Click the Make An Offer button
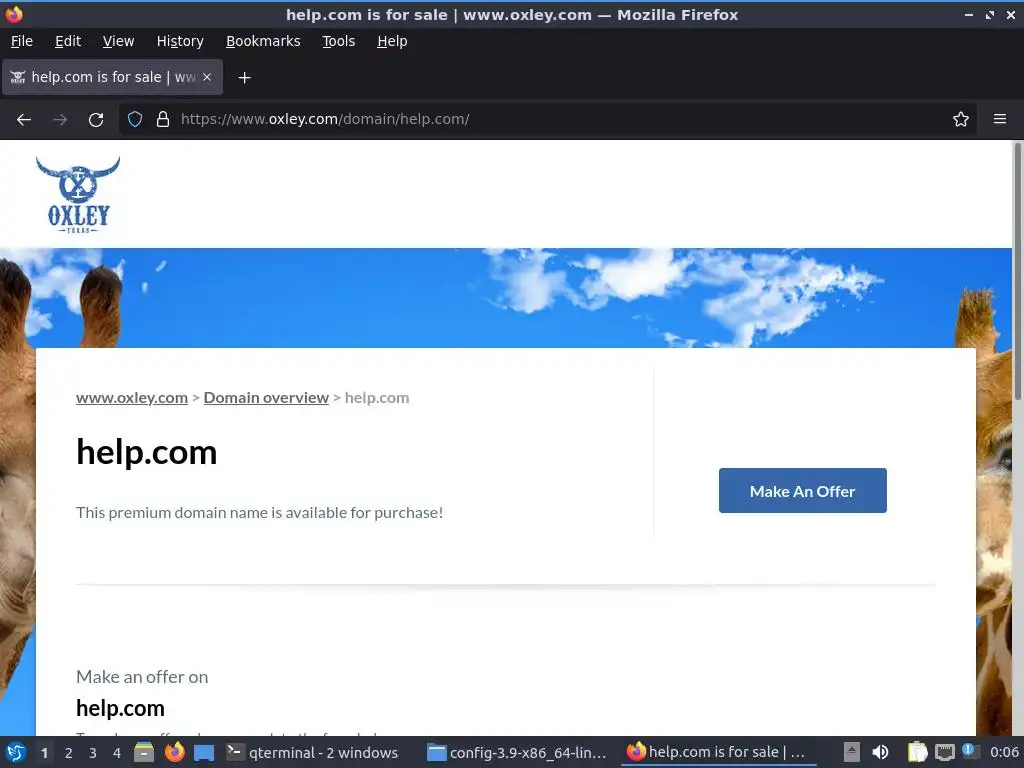The height and width of the screenshot is (768, 1024). [x=803, y=490]
